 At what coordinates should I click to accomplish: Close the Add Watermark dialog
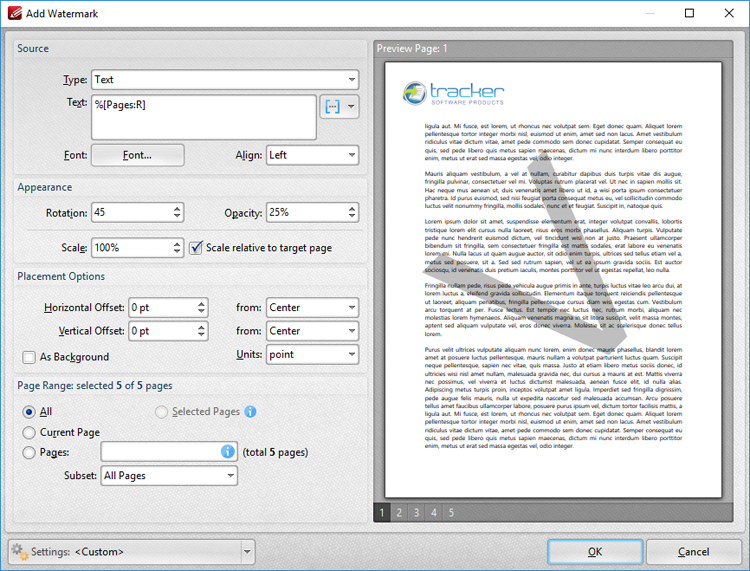[729, 13]
